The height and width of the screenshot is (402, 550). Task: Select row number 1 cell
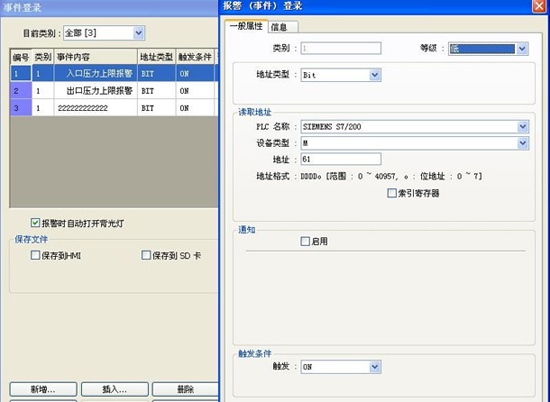(x=21, y=73)
